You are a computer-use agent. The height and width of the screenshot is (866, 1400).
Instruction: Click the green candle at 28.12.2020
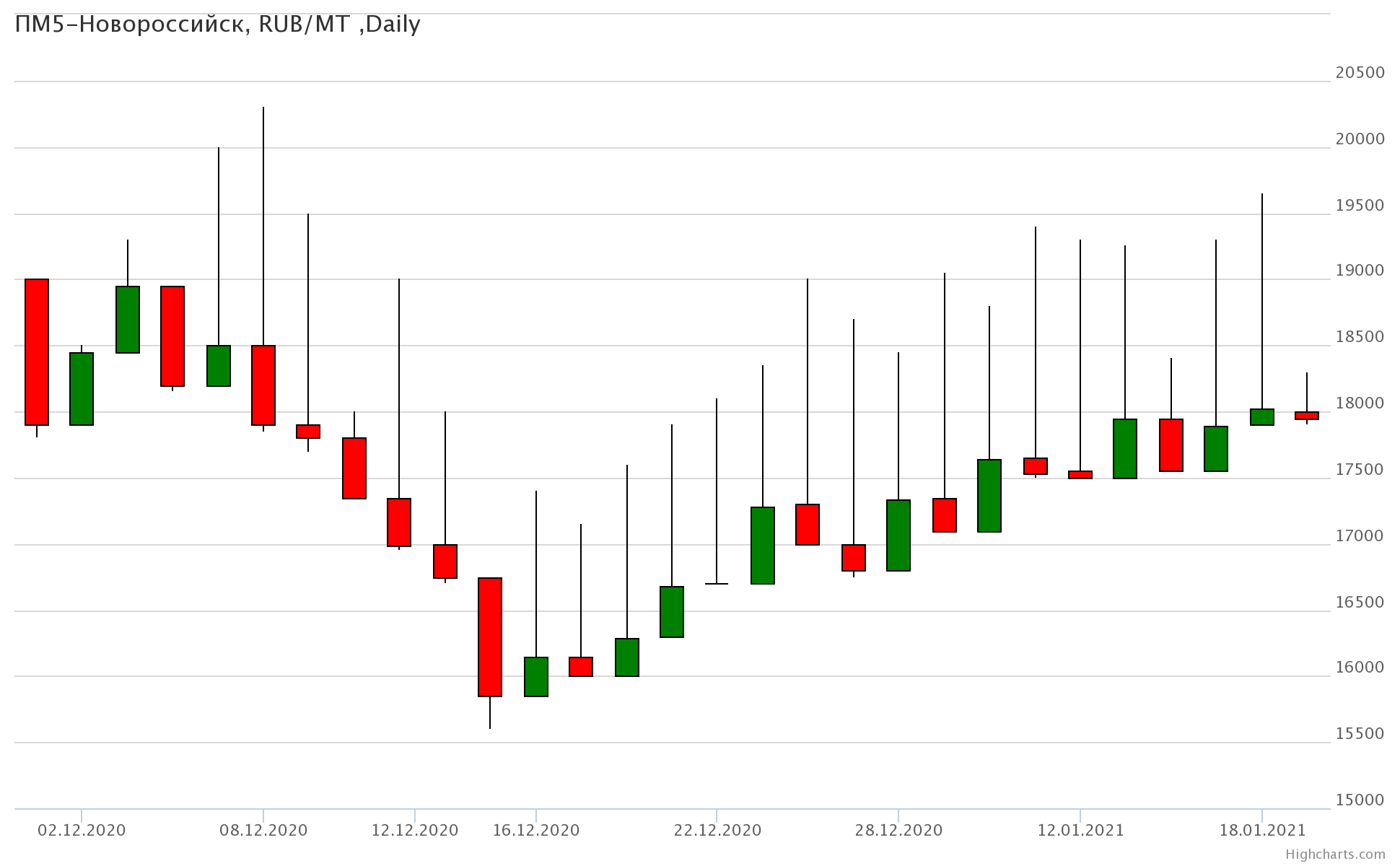[898, 535]
